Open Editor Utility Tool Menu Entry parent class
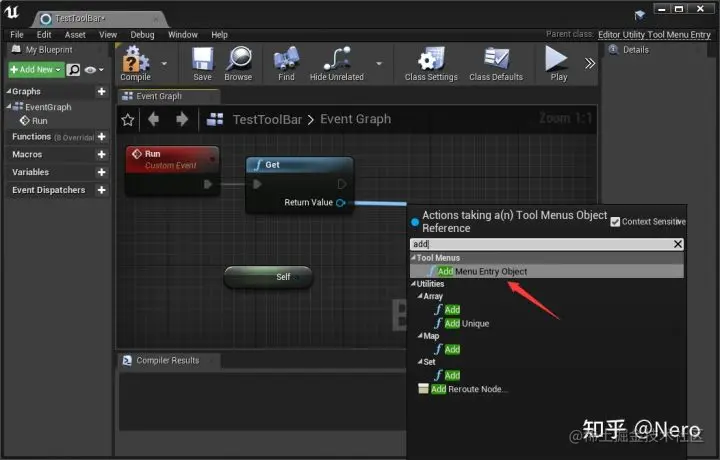Viewport: 720px width, 460px height. (654, 34)
